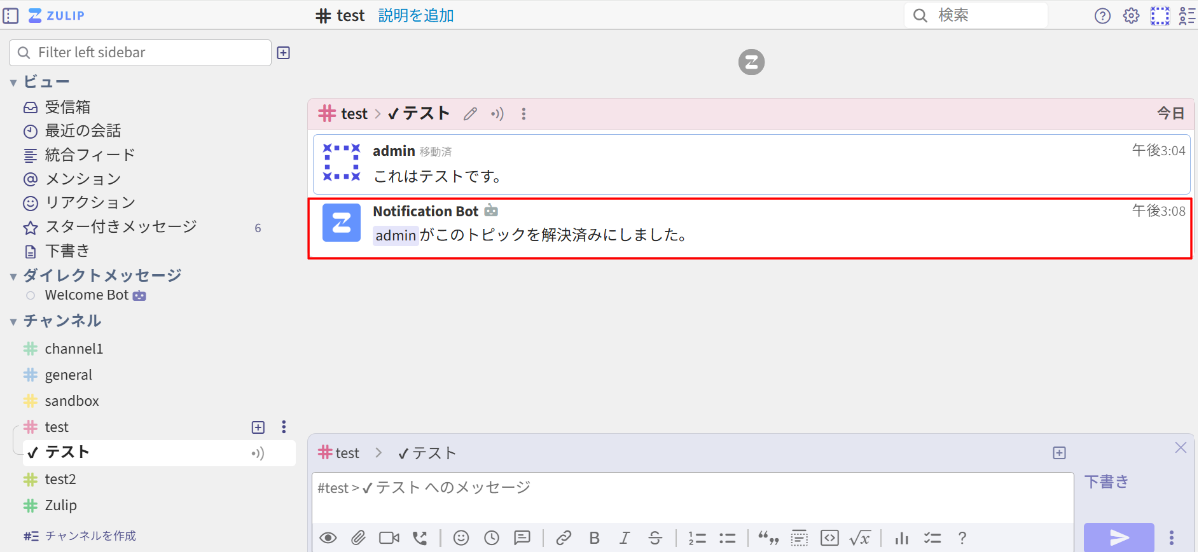This screenshot has width=1198, height=552.
Task: Add a to-do list widget
Action: click(x=931, y=537)
